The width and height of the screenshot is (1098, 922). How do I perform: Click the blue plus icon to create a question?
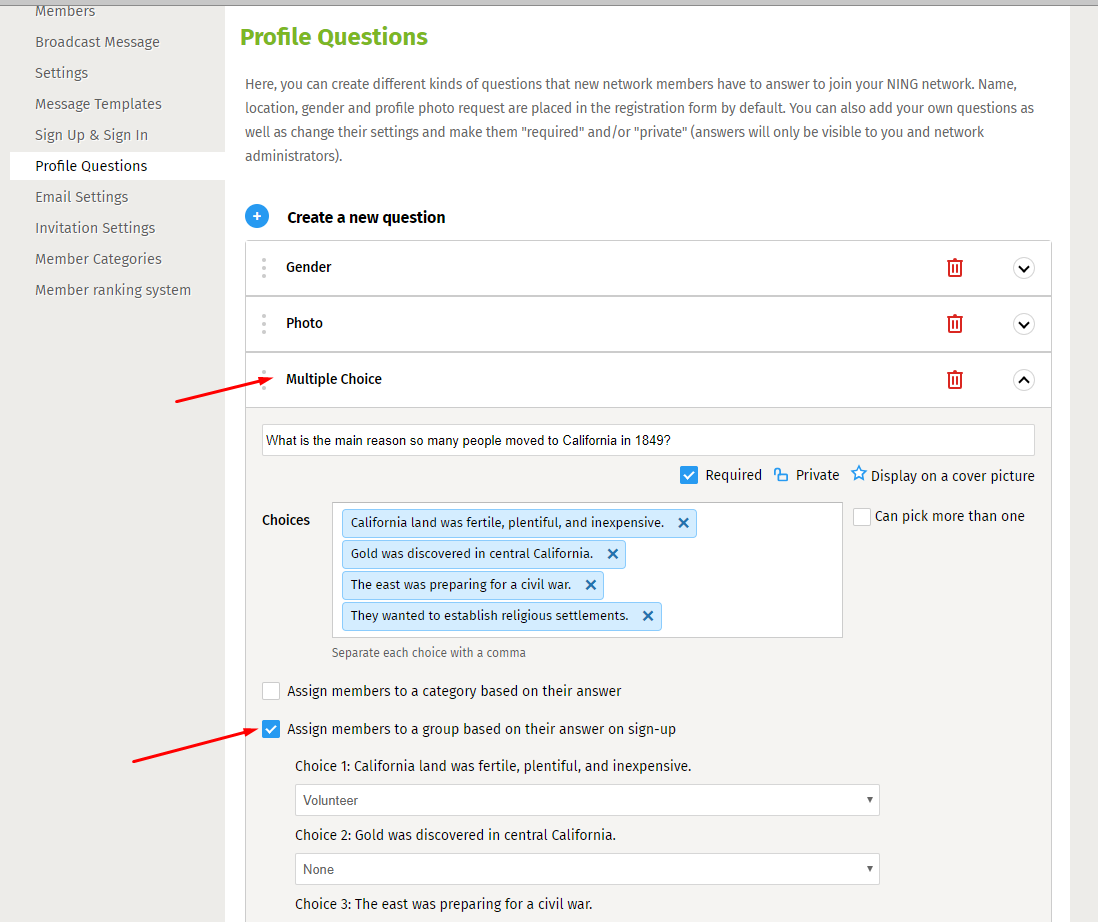[257, 216]
